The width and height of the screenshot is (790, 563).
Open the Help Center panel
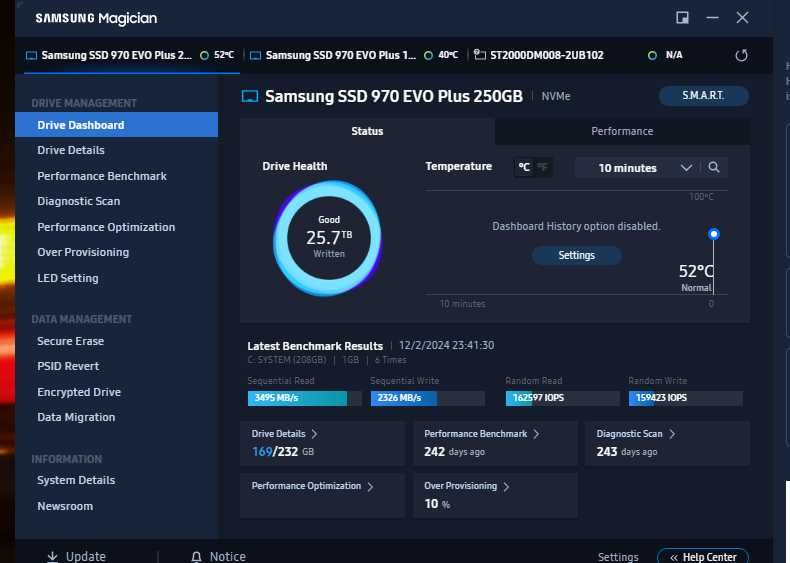[703, 557]
